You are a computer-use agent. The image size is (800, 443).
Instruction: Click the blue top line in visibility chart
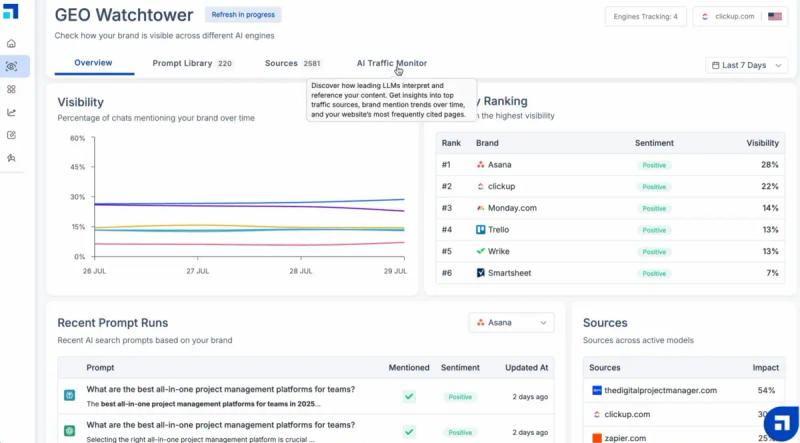click(249, 202)
